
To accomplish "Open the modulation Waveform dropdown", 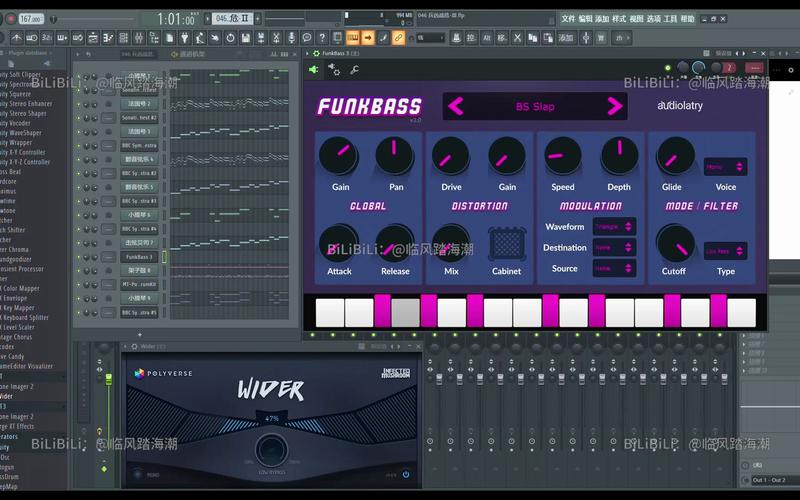I will pyautogui.click(x=614, y=227).
